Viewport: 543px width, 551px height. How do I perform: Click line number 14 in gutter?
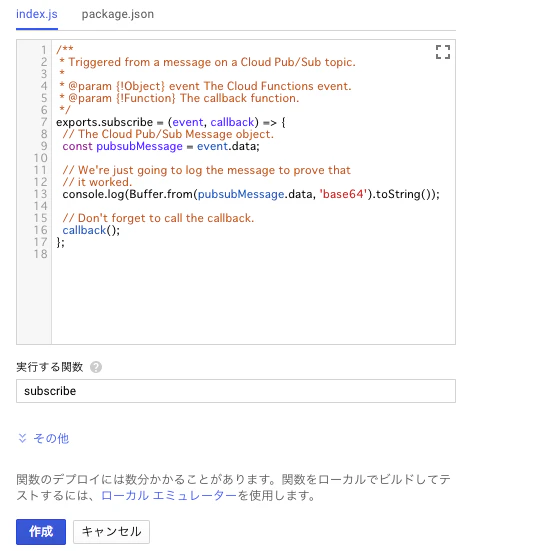[40, 206]
